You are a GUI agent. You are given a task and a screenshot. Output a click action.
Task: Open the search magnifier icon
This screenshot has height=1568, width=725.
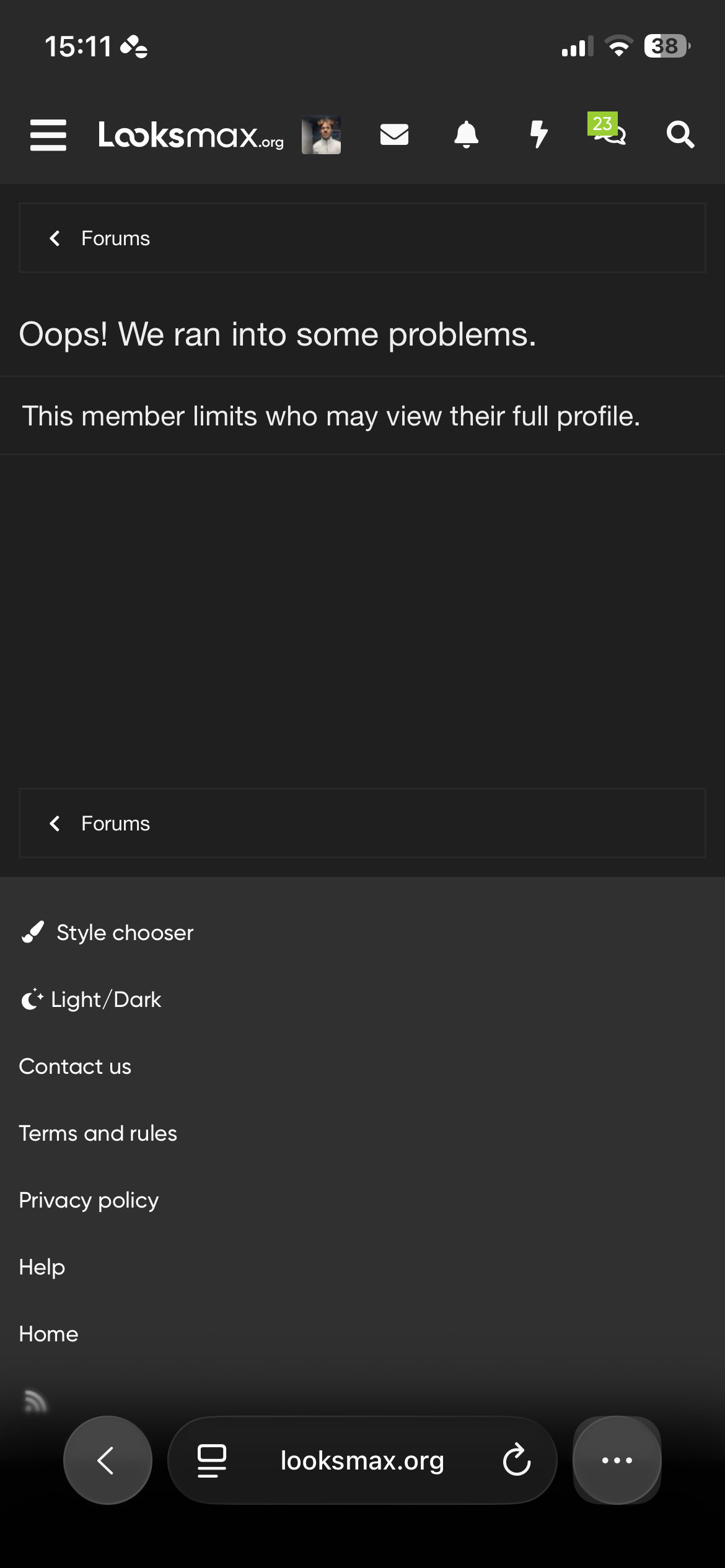[680, 134]
